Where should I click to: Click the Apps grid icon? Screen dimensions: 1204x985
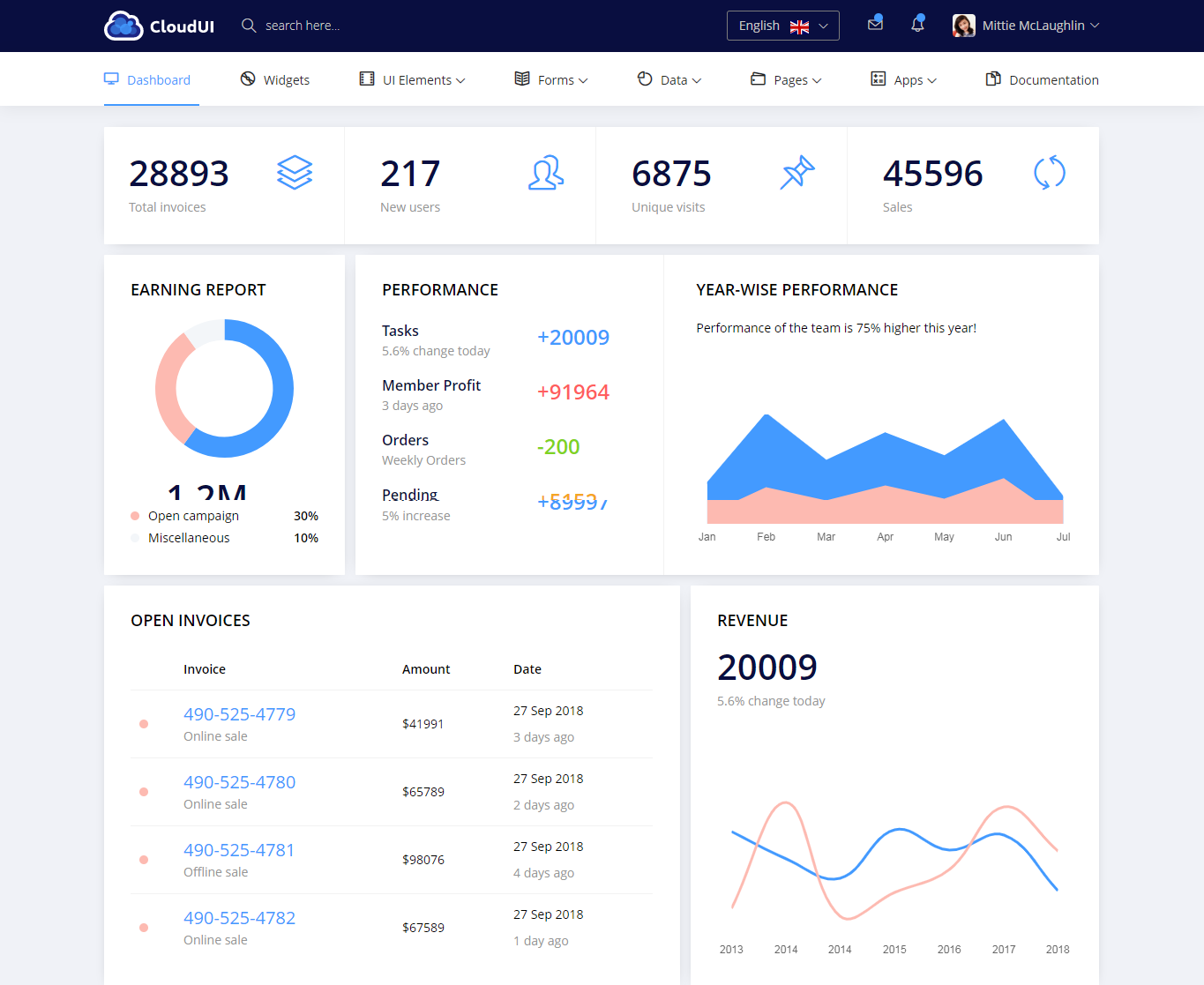(x=878, y=78)
